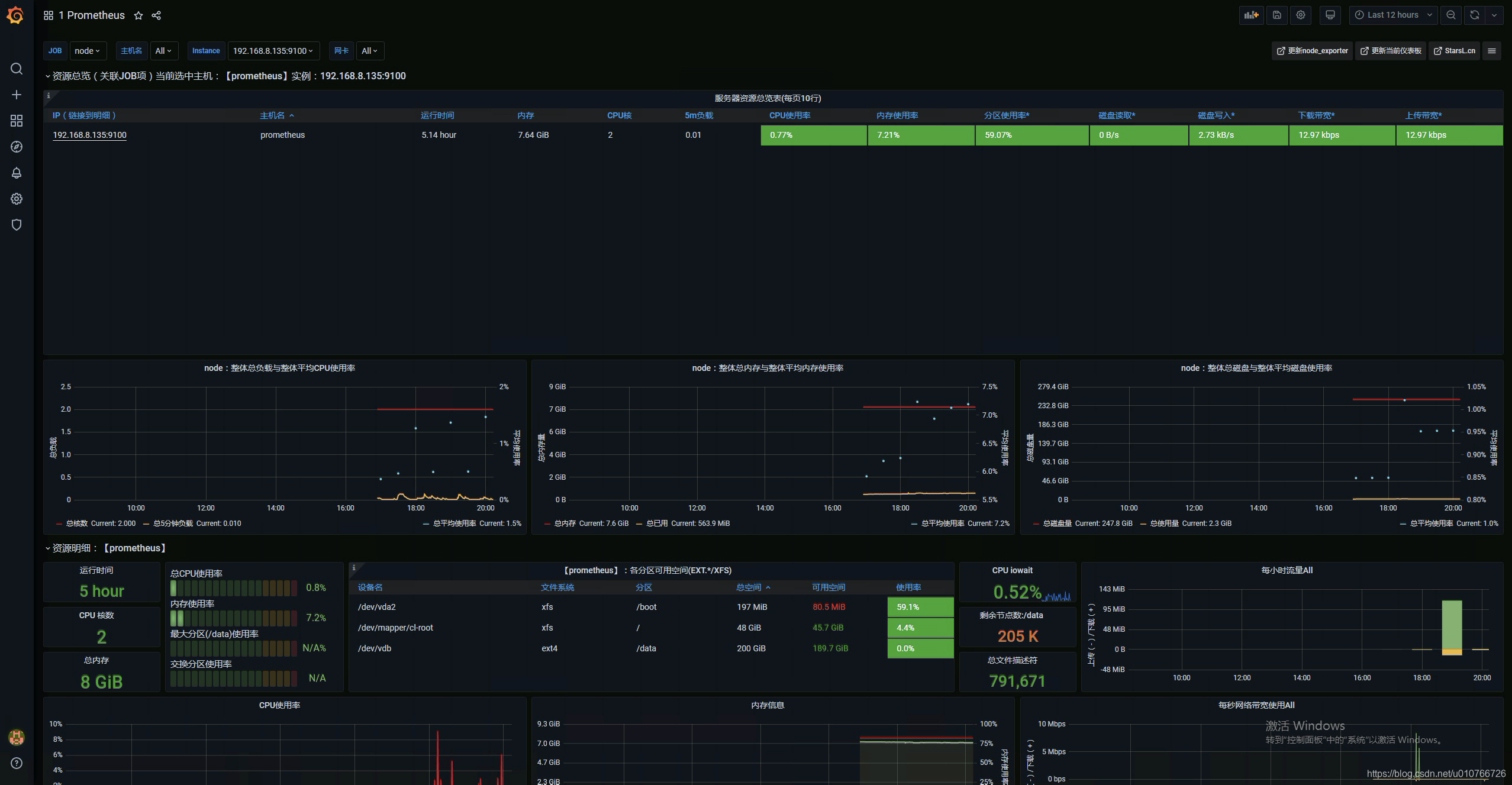The width and height of the screenshot is (1512, 785).
Task: Open the Explore compass icon
Action: pyautogui.click(x=17, y=147)
